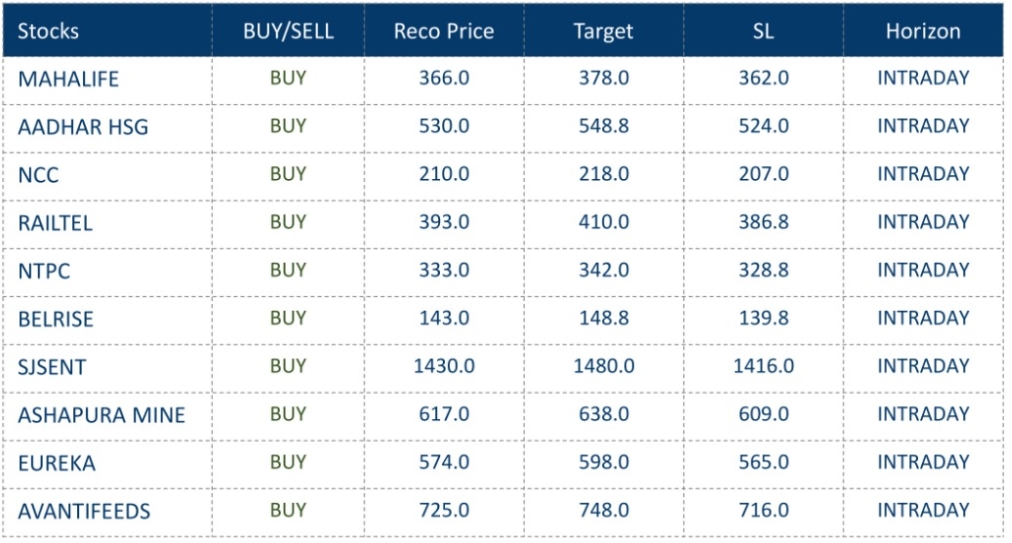Select ASHAPURA MINE stock name
This screenshot has height=543, width=1012.
point(101,415)
